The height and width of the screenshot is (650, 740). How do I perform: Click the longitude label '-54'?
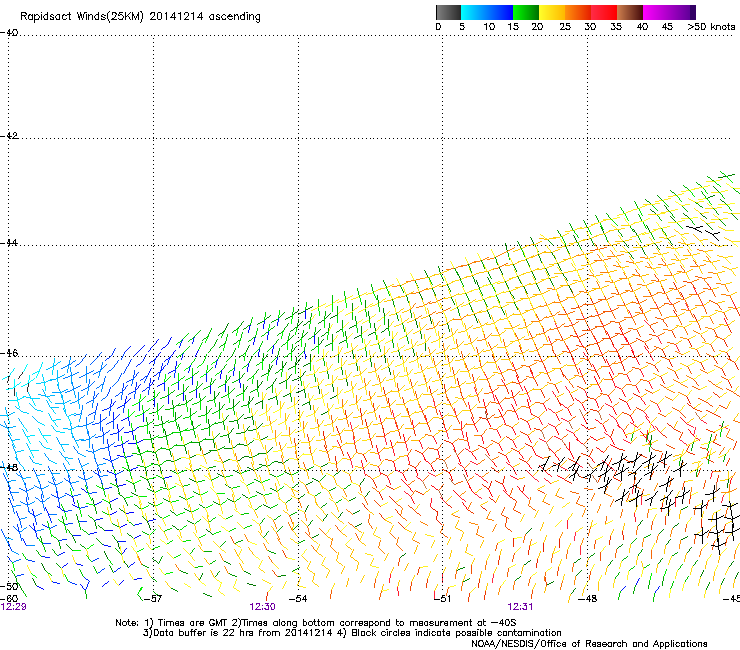(298, 599)
